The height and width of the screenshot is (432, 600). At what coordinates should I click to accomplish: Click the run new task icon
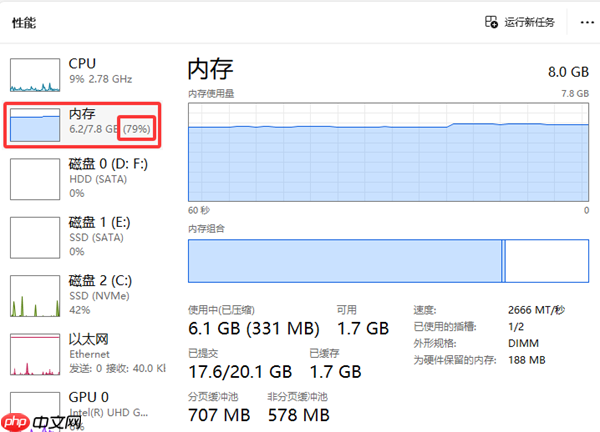pyautogui.click(x=491, y=21)
